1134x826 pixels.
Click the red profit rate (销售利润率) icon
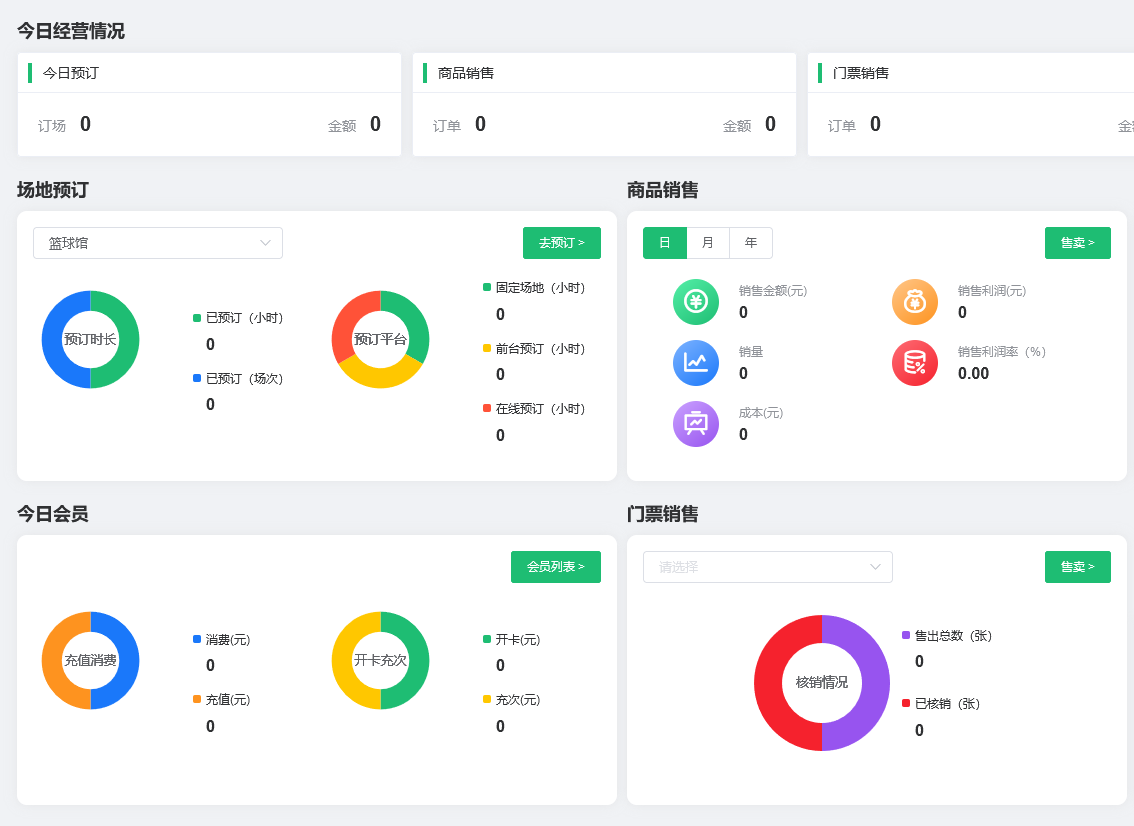915,362
